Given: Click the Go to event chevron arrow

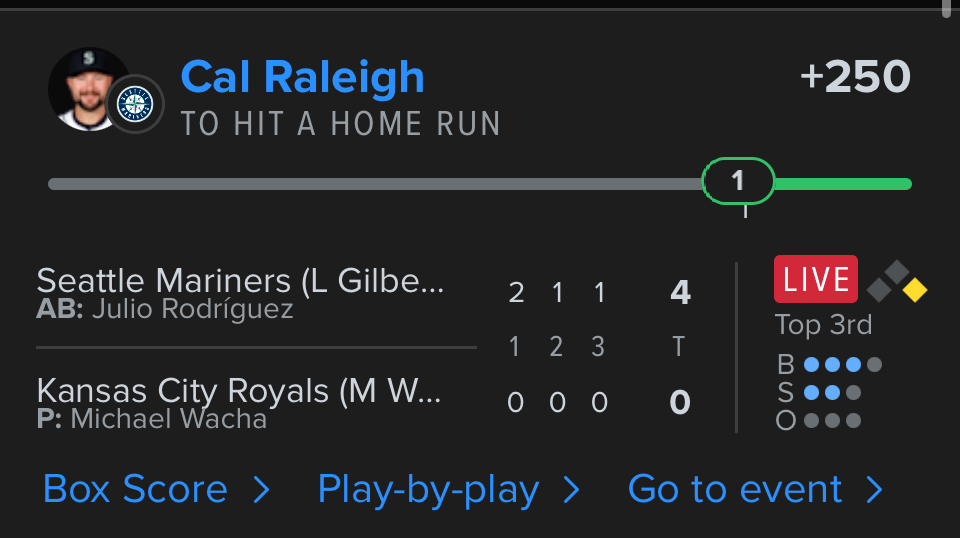Looking at the screenshot, I should [874, 489].
